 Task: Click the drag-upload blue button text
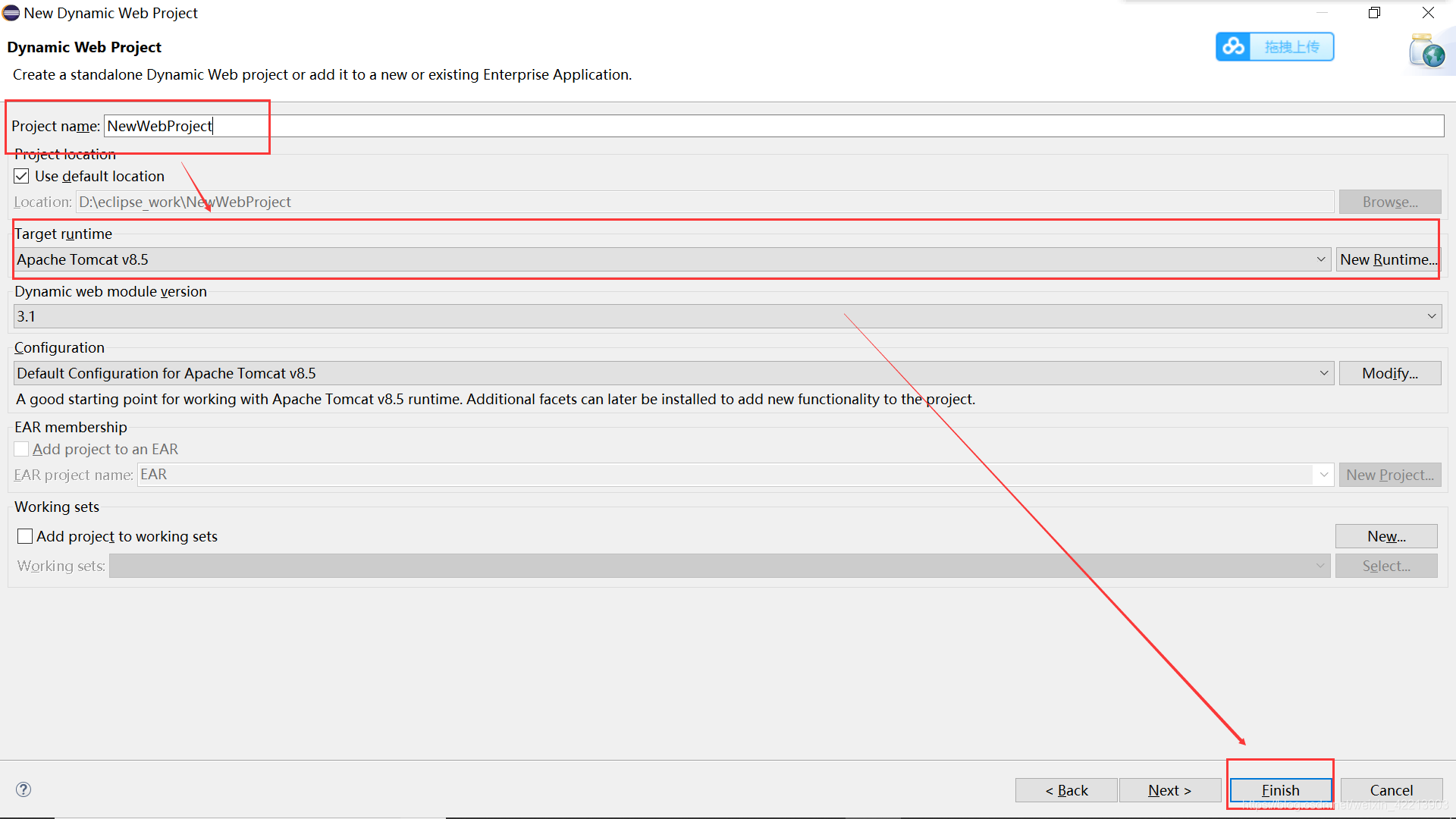click(x=1291, y=47)
